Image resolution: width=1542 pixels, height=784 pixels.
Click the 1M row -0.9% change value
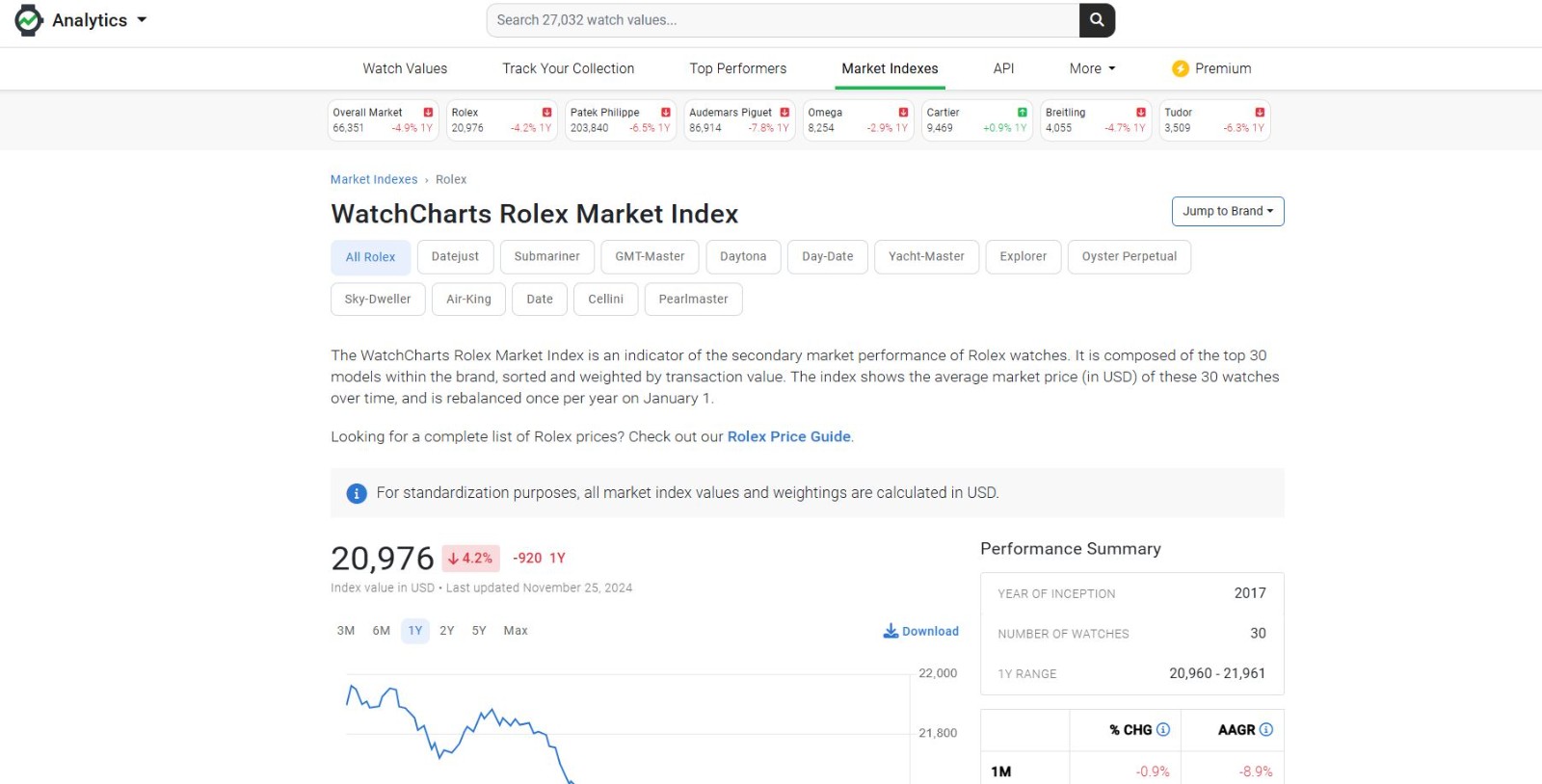(1153, 771)
